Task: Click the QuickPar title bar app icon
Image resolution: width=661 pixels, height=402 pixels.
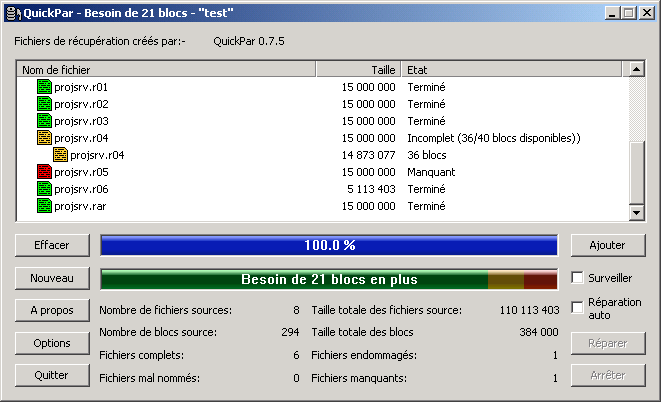Action: [13, 12]
